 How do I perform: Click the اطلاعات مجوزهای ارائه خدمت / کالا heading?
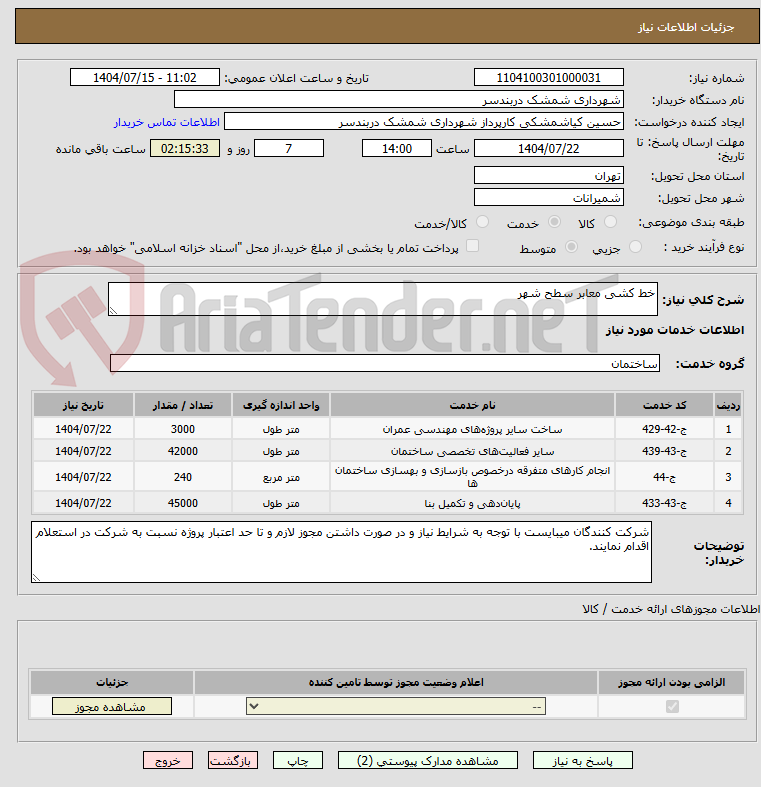671,609
